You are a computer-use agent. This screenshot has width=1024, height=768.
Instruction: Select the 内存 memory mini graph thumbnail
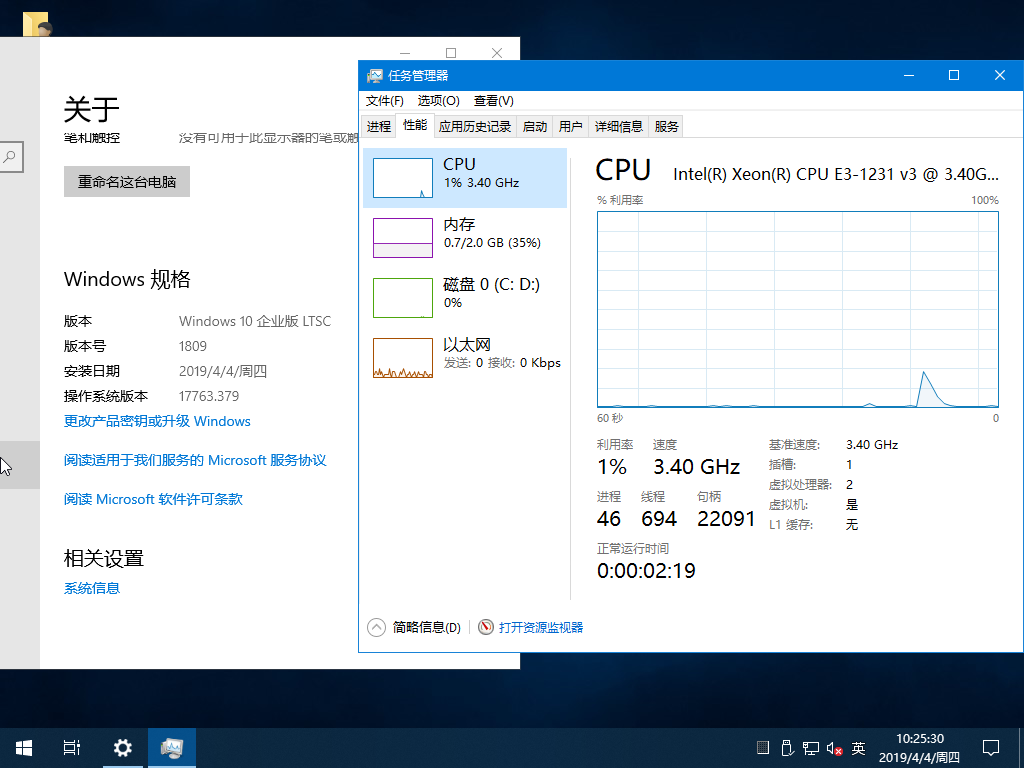click(x=402, y=238)
